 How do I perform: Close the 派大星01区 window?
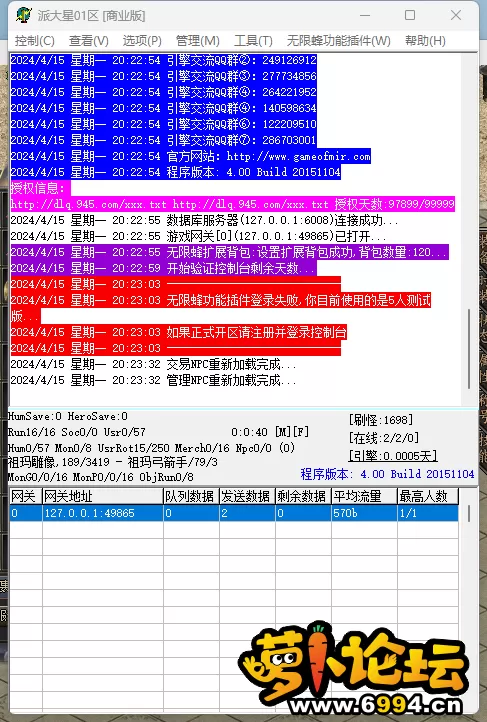pos(456,15)
